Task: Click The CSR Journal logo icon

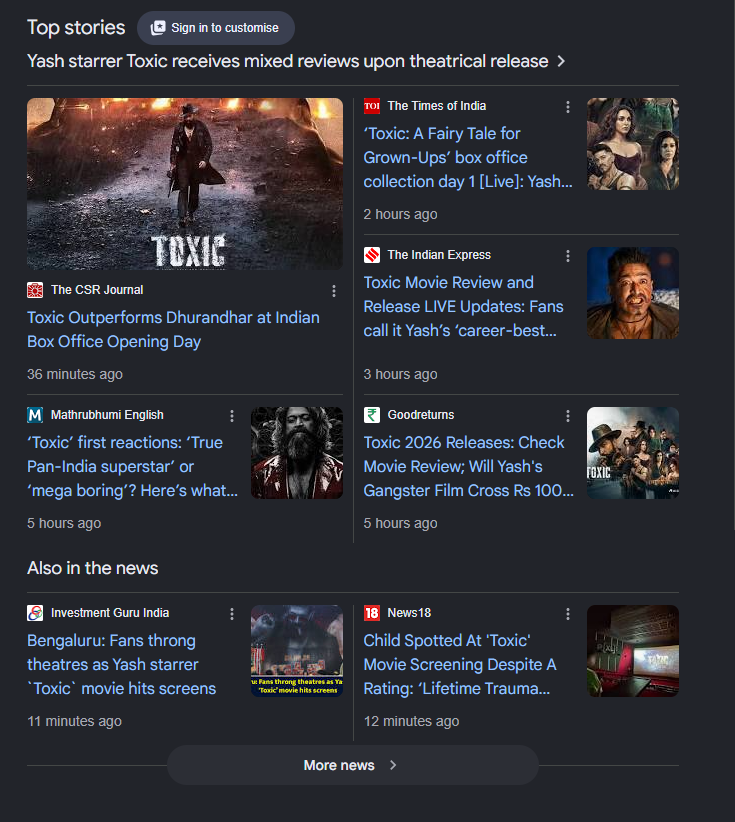Action: click(x=35, y=290)
